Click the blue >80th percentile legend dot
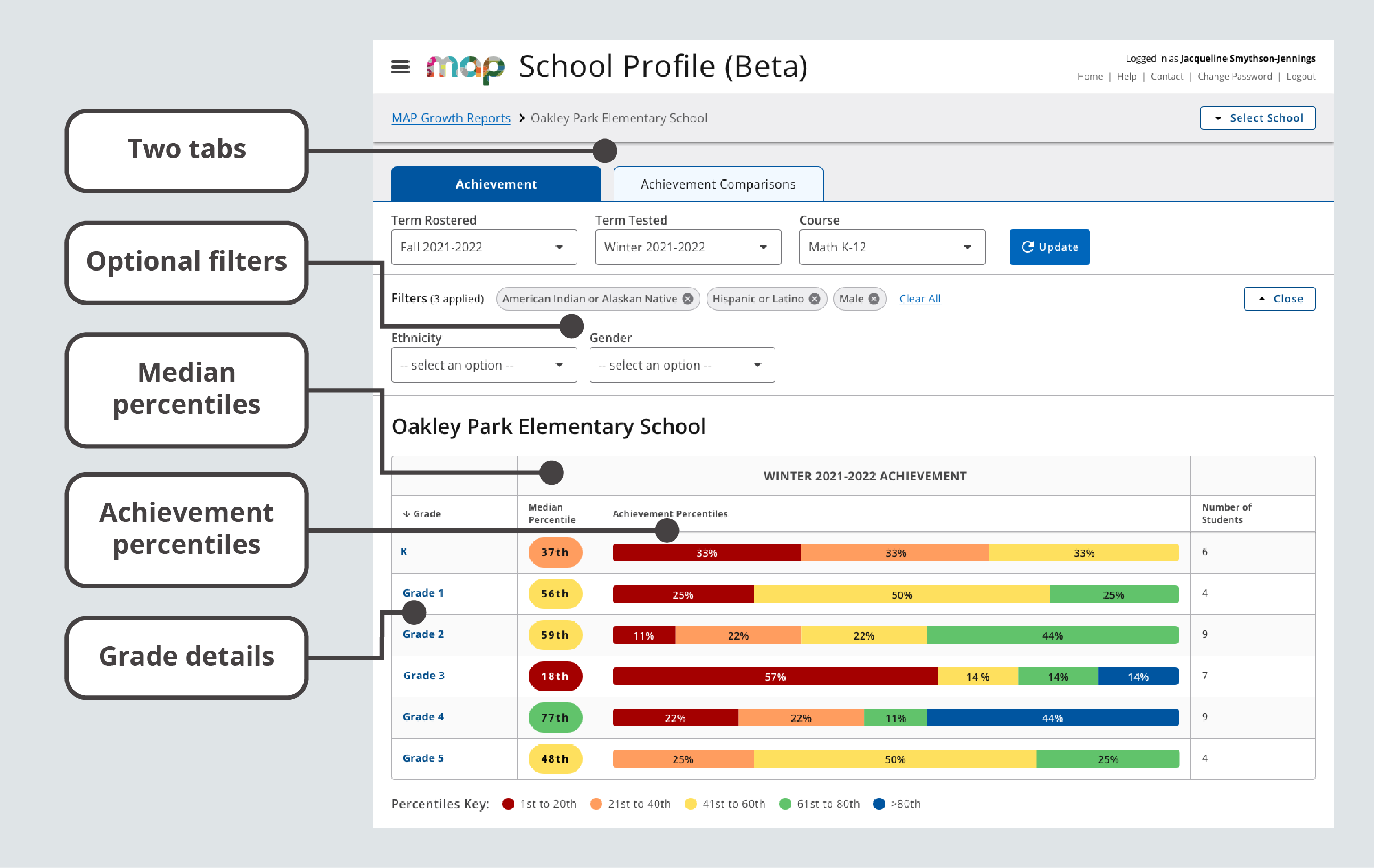Screen dimensions: 1374x868 [879, 804]
